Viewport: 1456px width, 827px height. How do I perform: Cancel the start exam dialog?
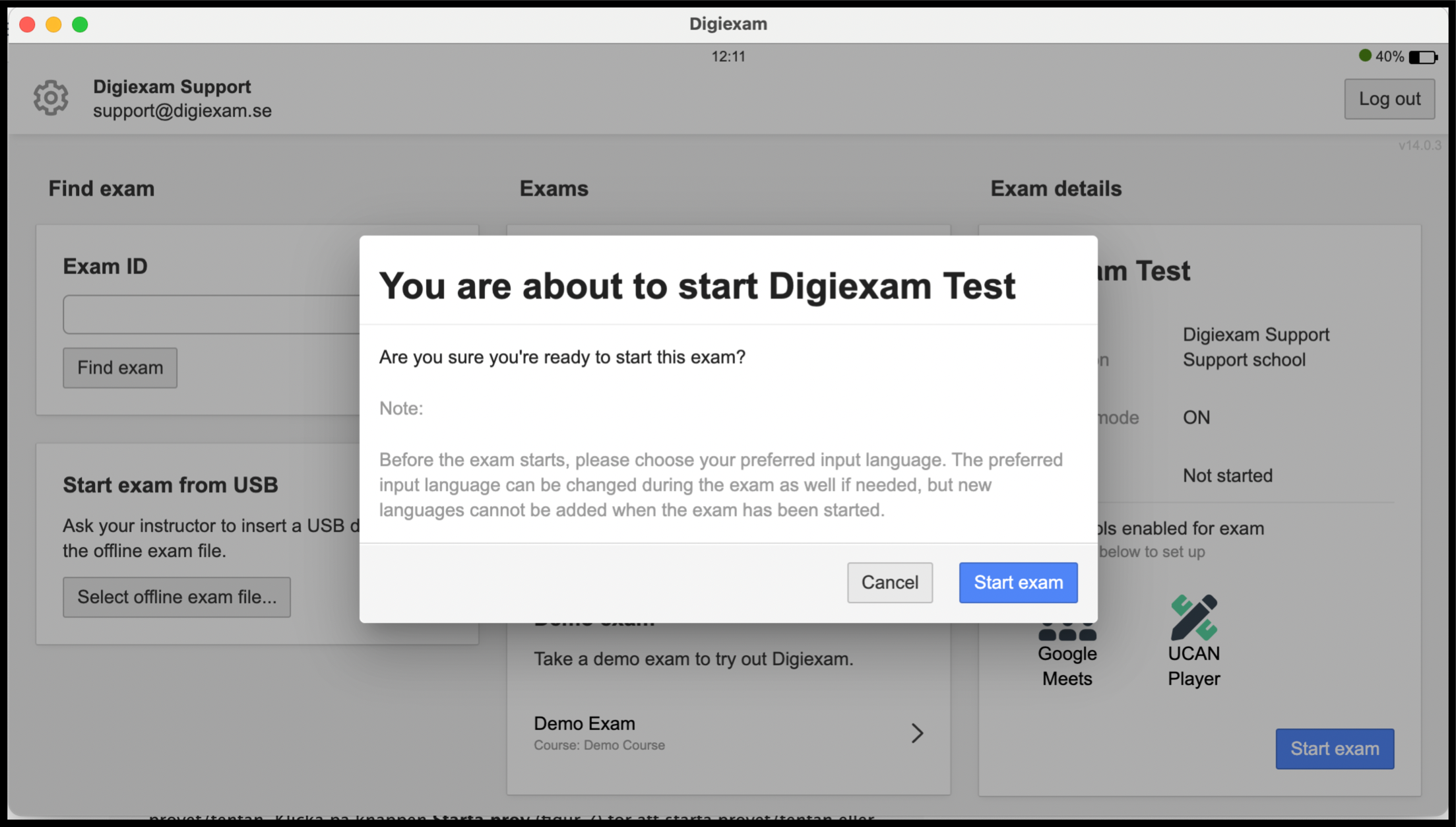click(889, 582)
